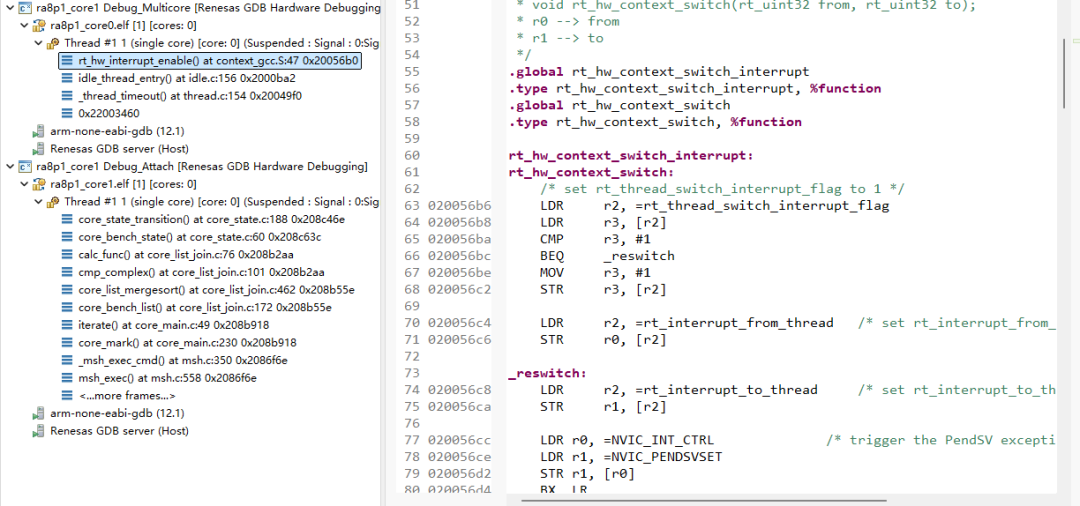Collapse ra8p1_core1.elf process node
Image resolution: width=1080 pixels, height=506 pixels.
(24, 185)
